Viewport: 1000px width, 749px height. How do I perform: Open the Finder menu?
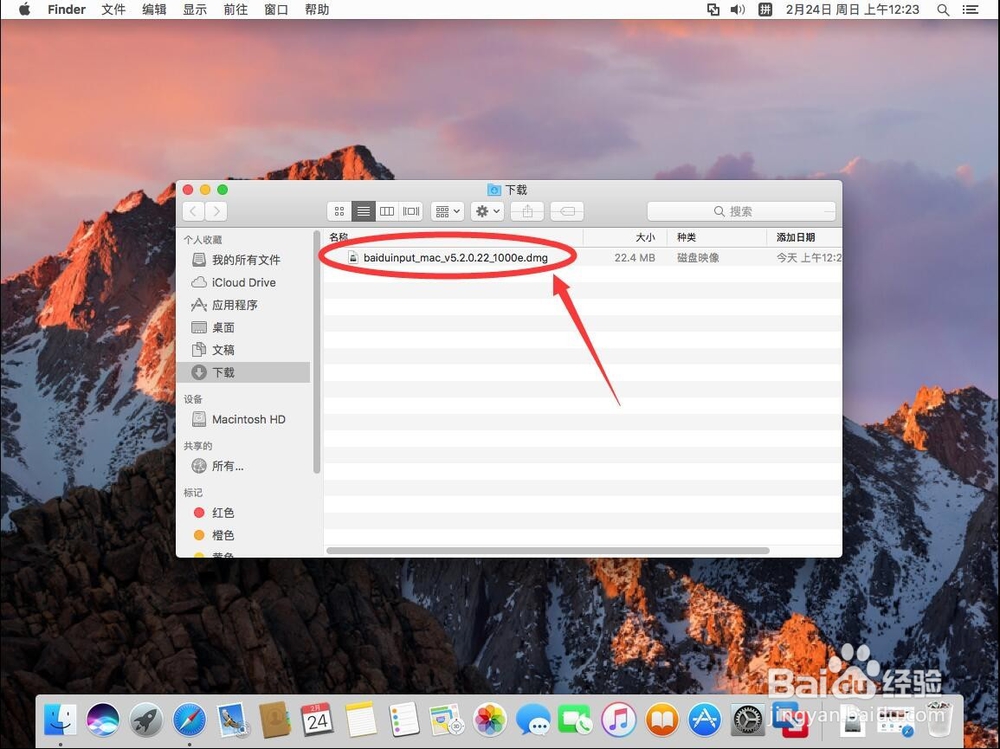[66, 9]
